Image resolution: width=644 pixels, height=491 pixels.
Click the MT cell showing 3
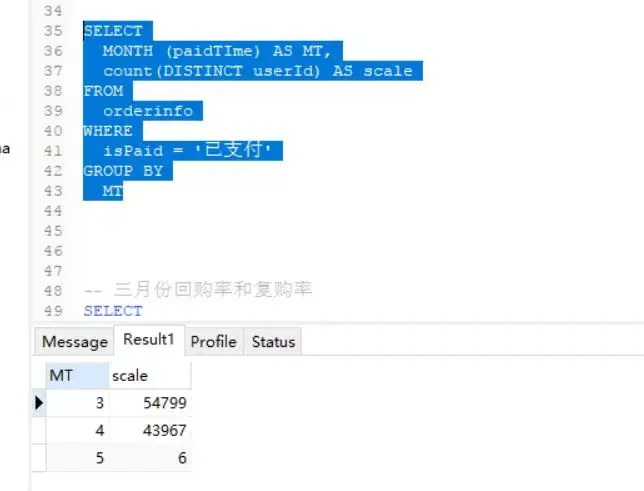coord(77,403)
